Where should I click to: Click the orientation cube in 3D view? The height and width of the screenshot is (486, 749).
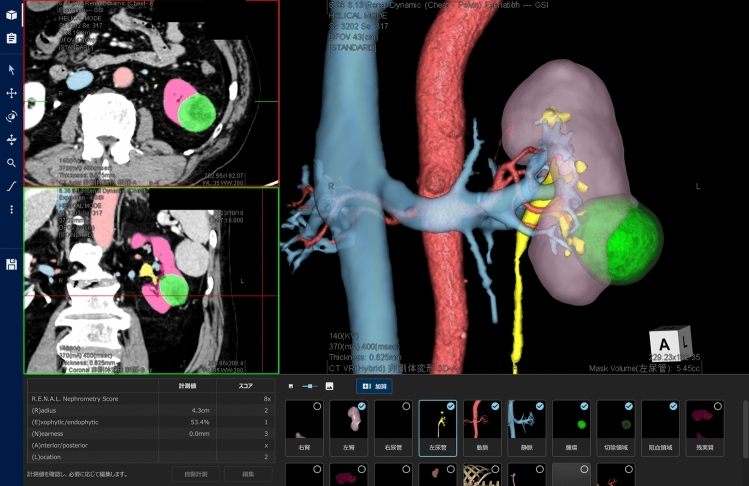click(x=670, y=341)
